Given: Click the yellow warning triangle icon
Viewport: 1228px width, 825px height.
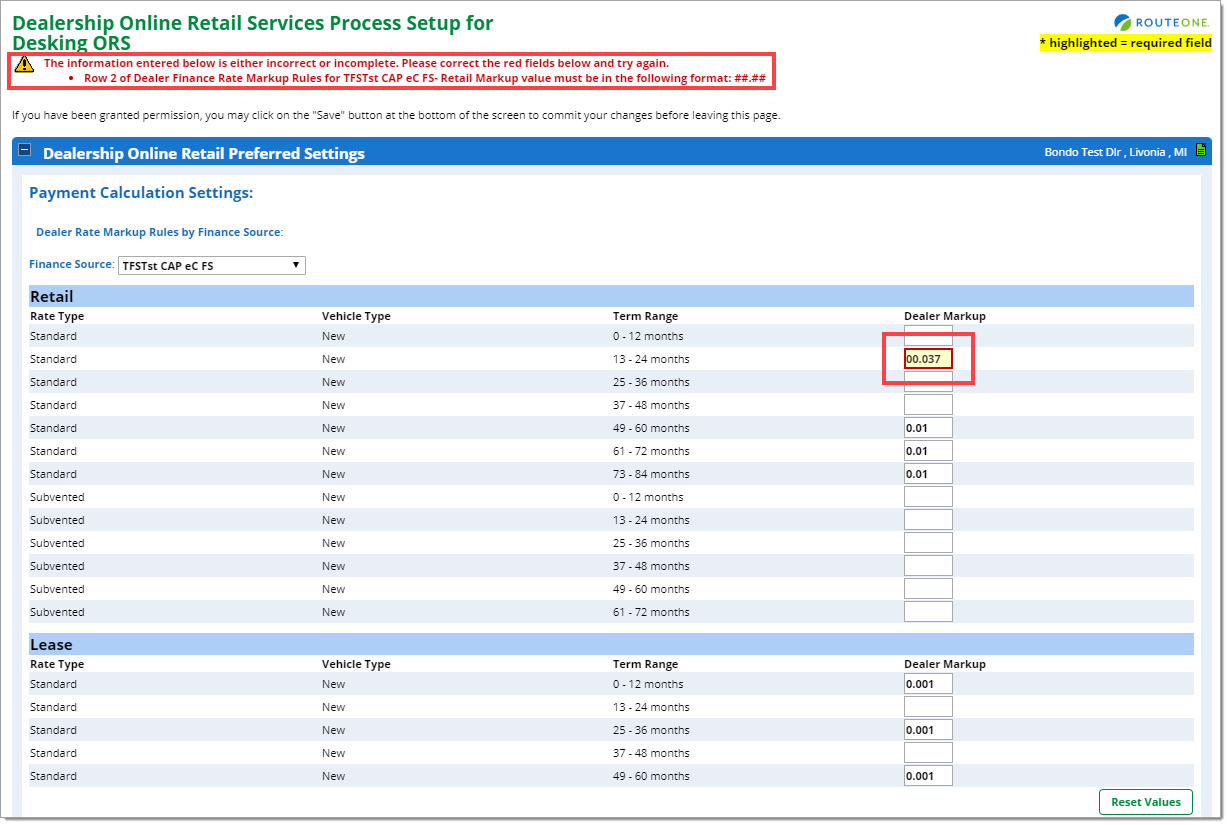Looking at the screenshot, I should tap(24, 63).
